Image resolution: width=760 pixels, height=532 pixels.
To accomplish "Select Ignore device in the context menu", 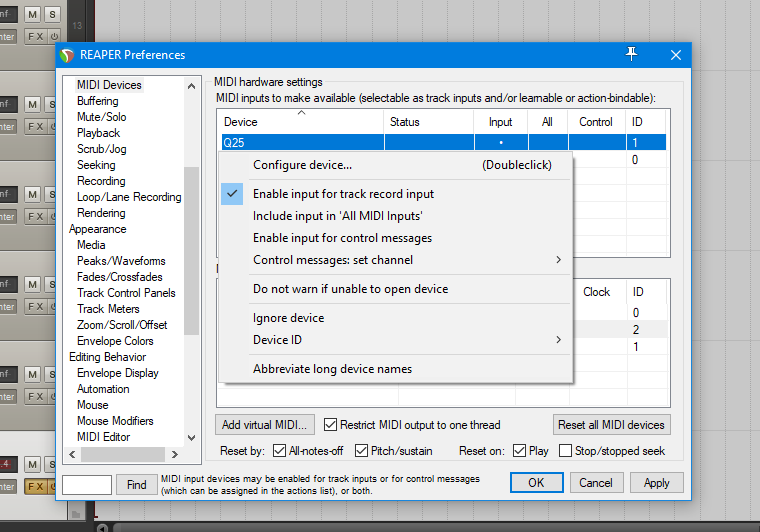I will 288,318.
